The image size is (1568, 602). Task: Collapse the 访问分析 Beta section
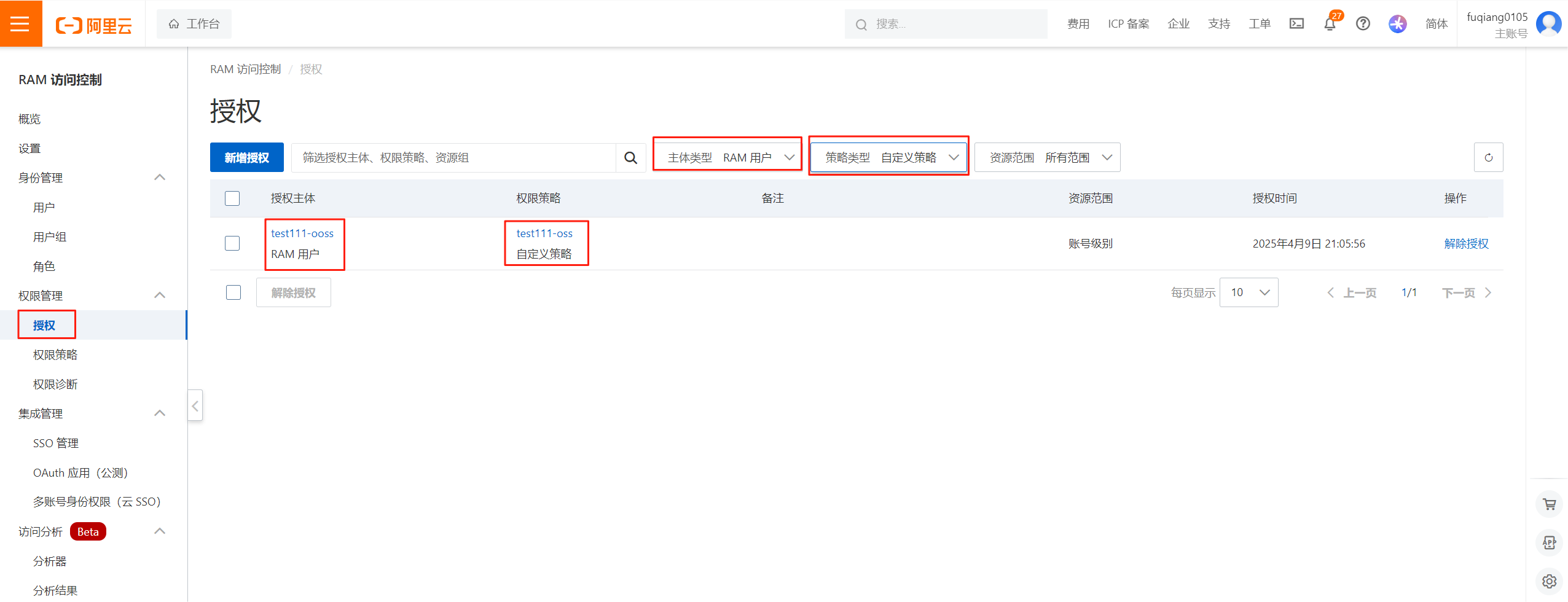pyautogui.click(x=160, y=531)
